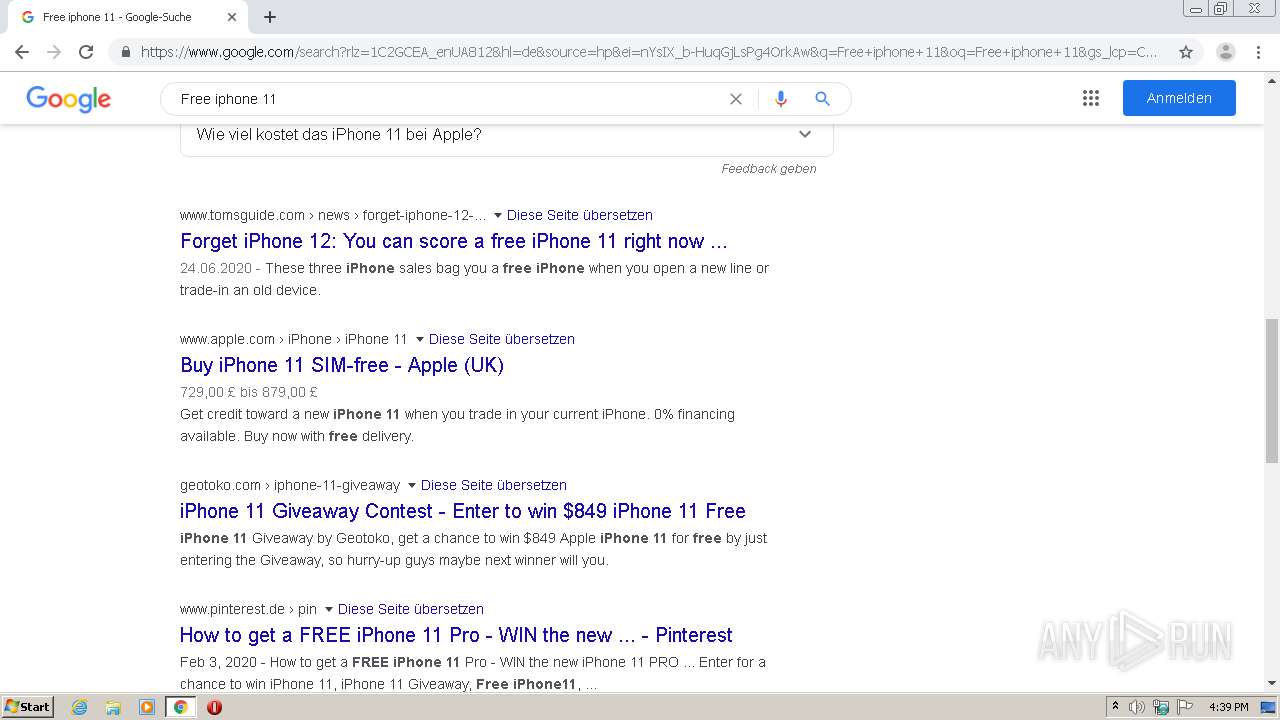Launch Internet Explorer from the taskbar
The width and height of the screenshot is (1280, 720).
tap(80, 707)
